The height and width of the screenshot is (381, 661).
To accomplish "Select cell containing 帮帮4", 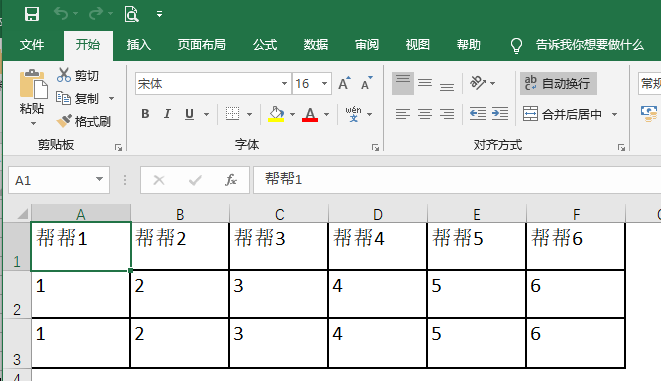I will 378,246.
